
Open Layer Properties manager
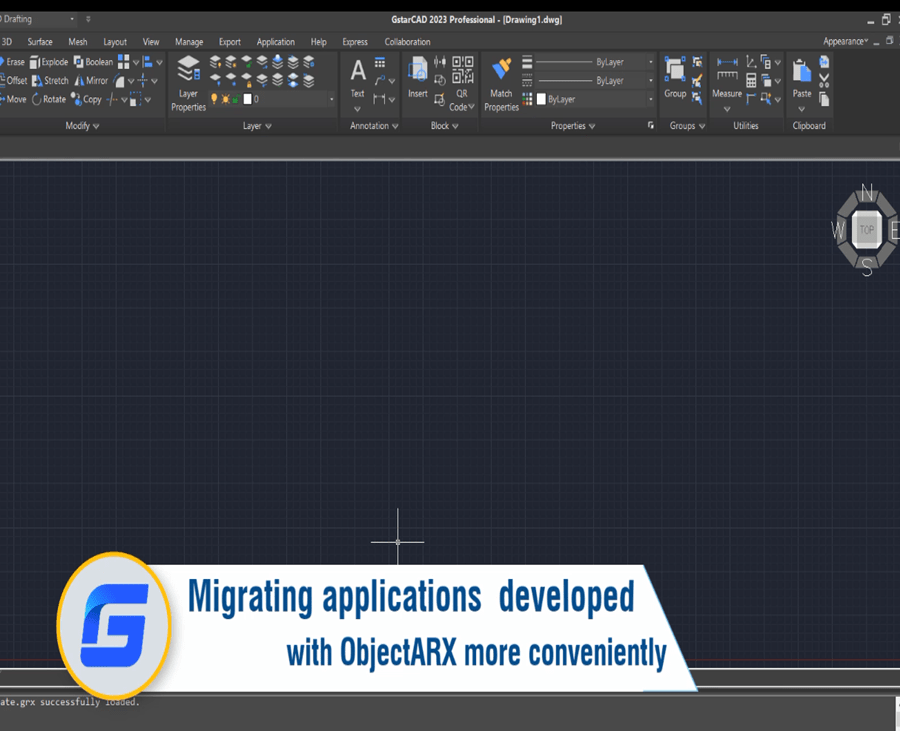pos(186,80)
